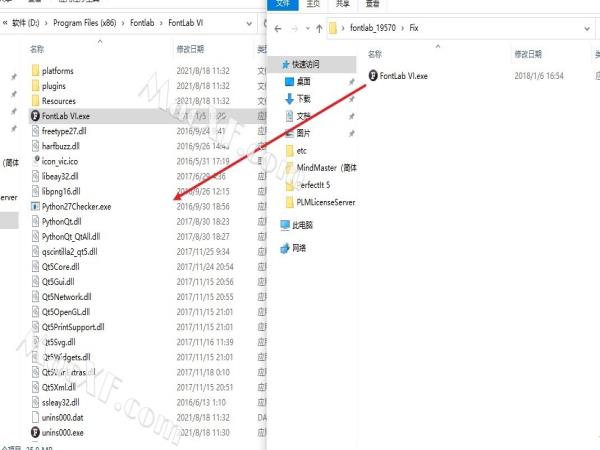Click the Qt5PrintSupport.dll file icon
The image size is (600, 450).
[36, 327]
